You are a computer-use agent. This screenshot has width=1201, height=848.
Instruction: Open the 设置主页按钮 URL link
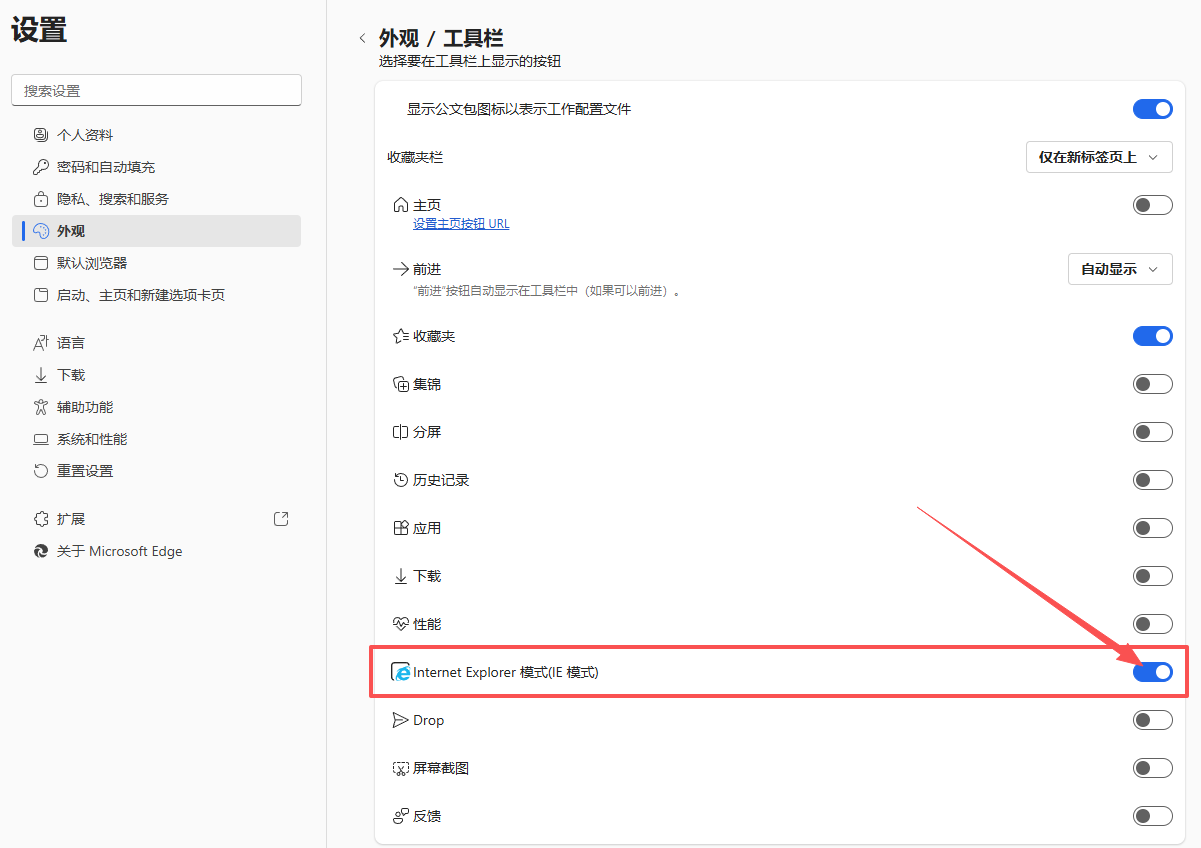[461, 224]
